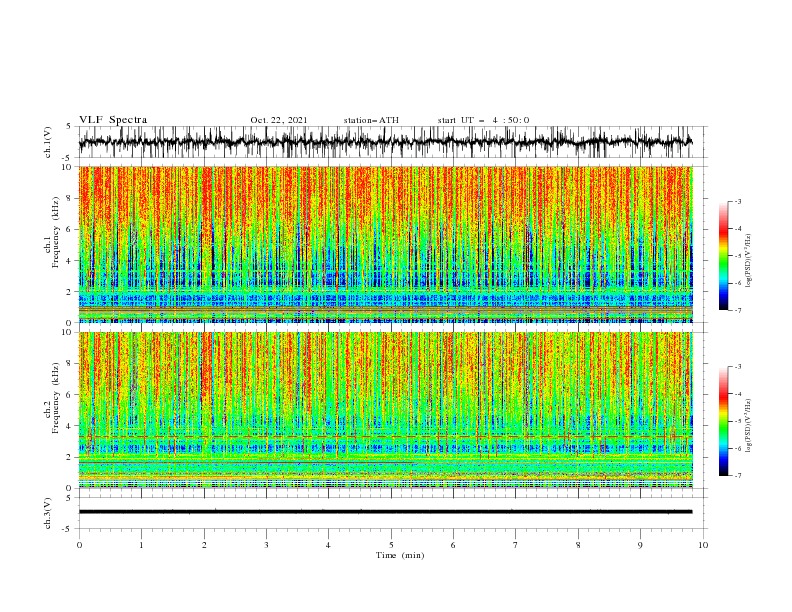Image resolution: width=792 pixels, height=612 pixels.
Task: Click the "-7" label on ch.1 color bar
Action: click(x=737, y=310)
